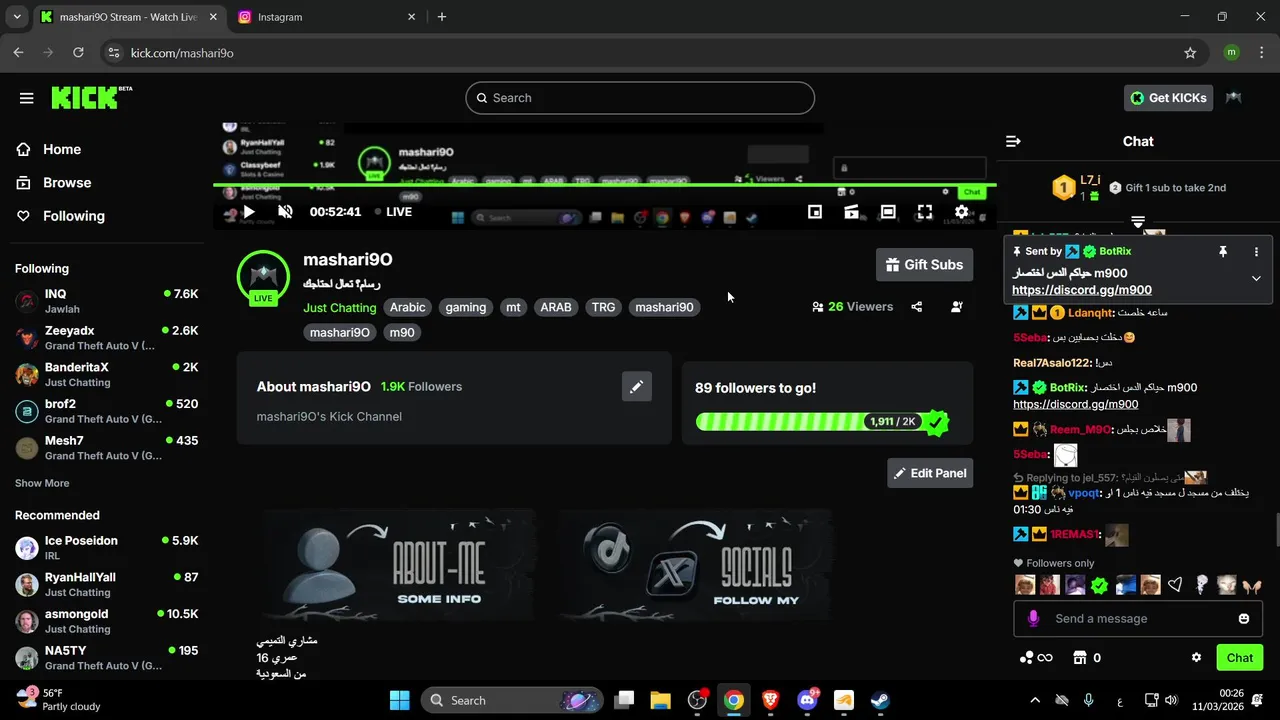Open the emoji picker in chat
This screenshot has width=1280, height=720.
(1244, 619)
